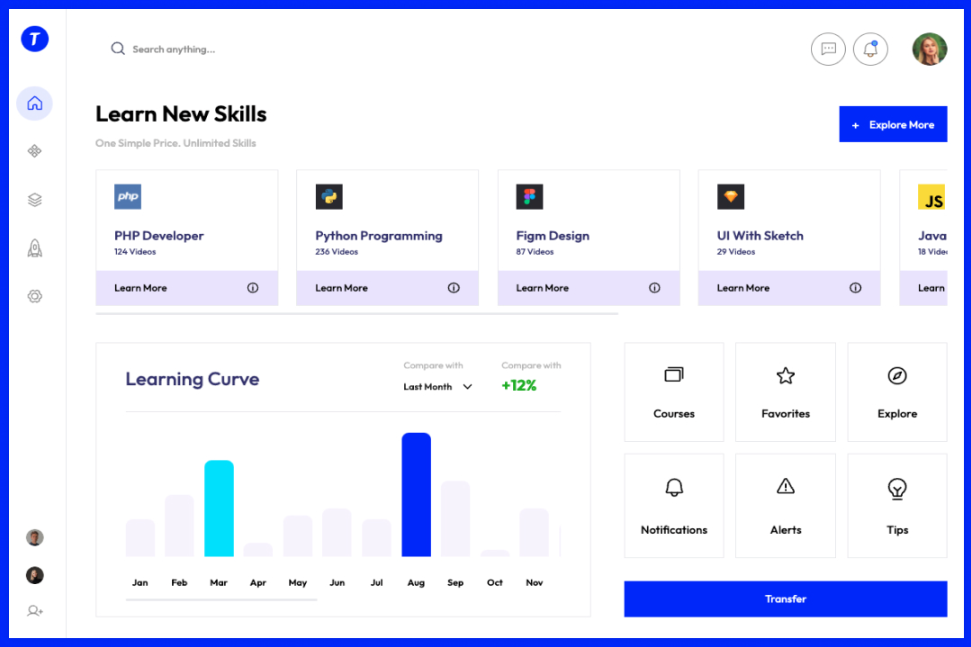Open the layers icon in the left sidebar
The height and width of the screenshot is (647, 971).
(34, 198)
